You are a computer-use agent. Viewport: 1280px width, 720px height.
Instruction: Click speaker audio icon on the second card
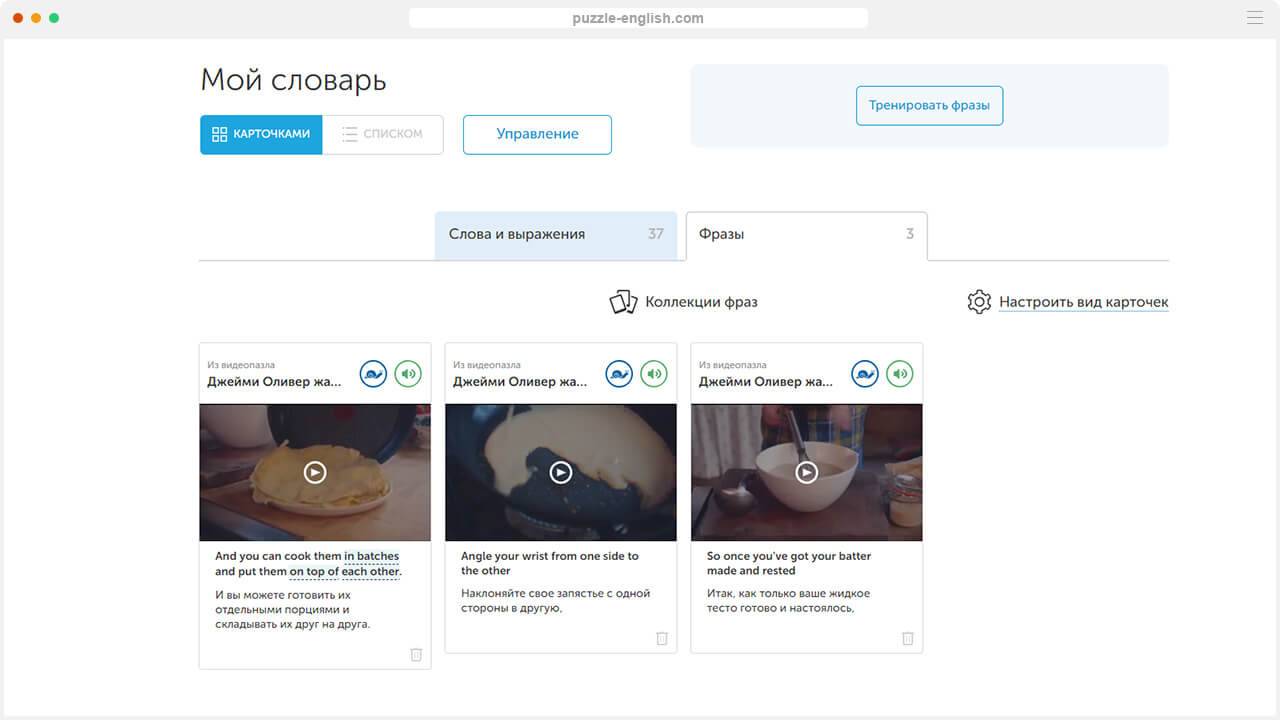[x=654, y=374]
